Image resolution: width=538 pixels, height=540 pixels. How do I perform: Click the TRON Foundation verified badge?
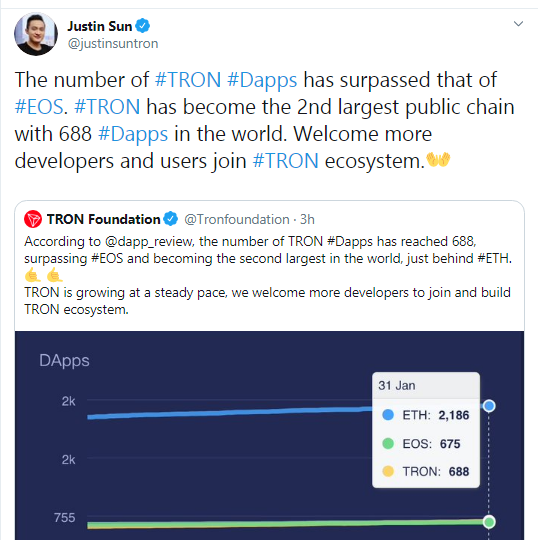(170, 219)
